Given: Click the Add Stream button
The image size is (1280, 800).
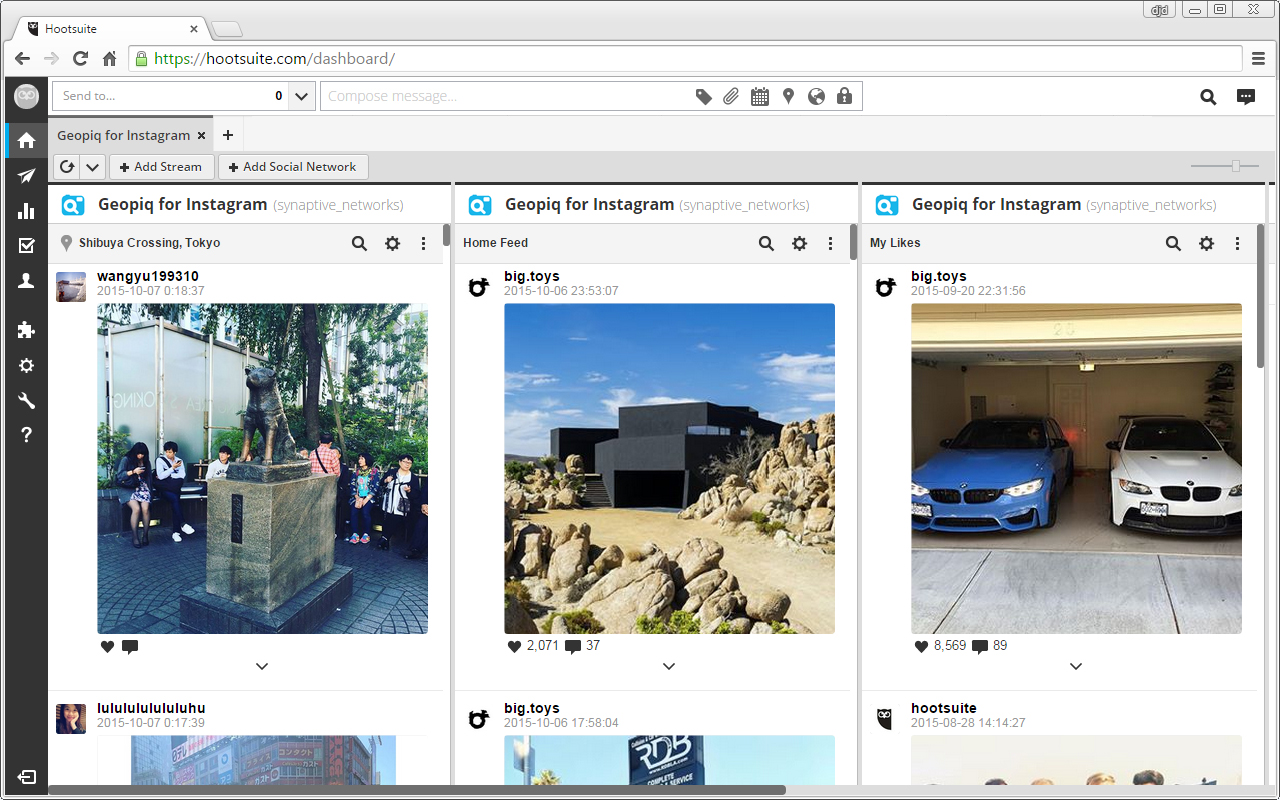Looking at the screenshot, I should tap(161, 167).
